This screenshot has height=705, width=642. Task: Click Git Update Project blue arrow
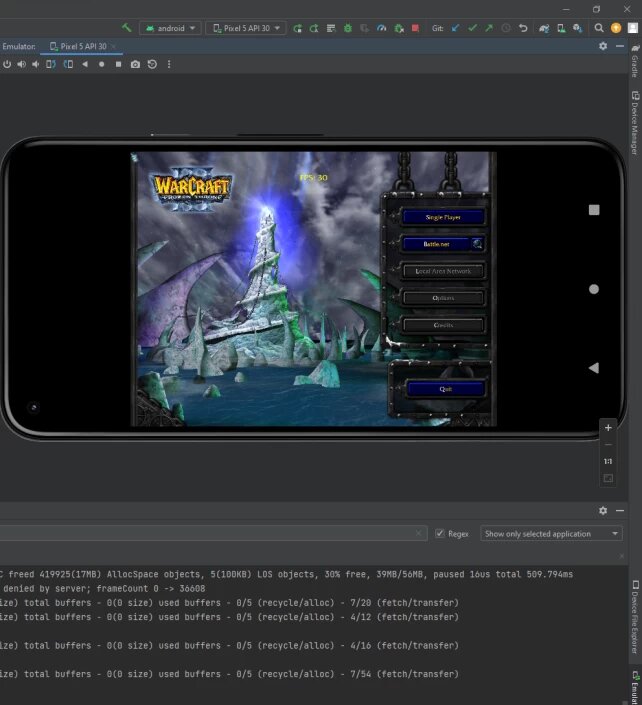[x=455, y=28]
